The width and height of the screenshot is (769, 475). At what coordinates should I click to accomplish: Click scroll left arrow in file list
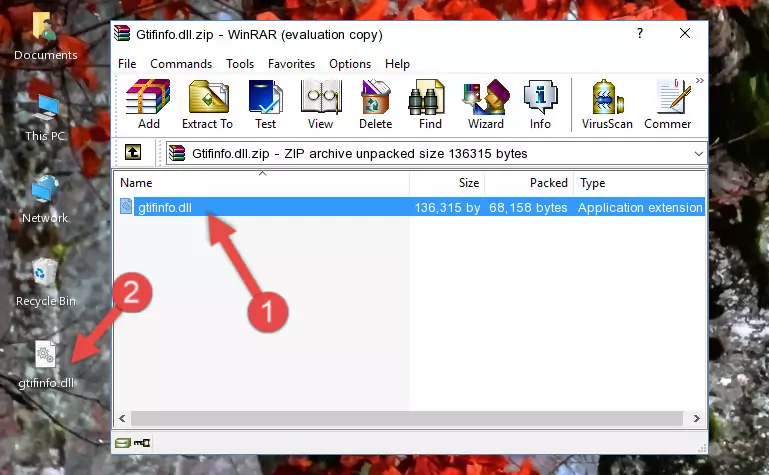tap(123, 419)
